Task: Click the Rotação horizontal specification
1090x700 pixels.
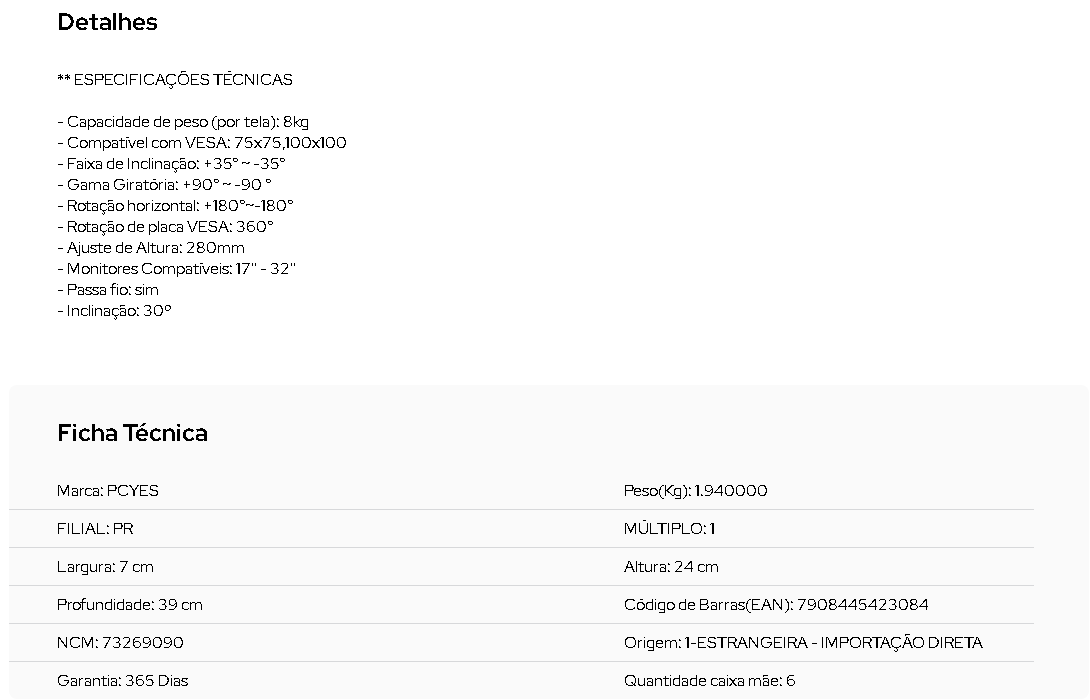Action: 175,206
